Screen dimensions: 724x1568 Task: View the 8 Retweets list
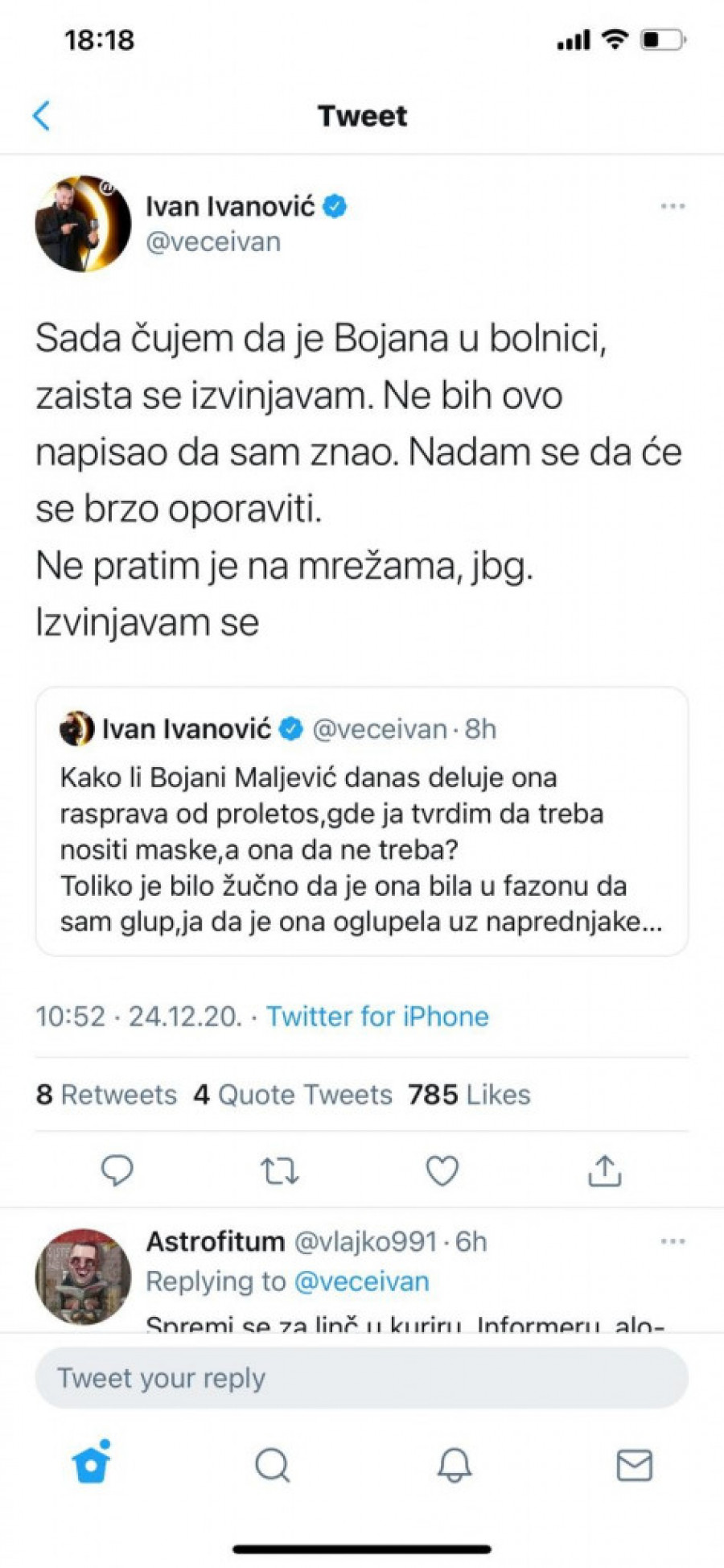click(x=106, y=1095)
